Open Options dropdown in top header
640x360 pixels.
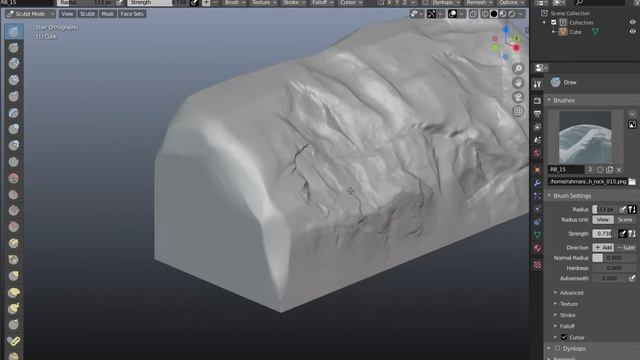pos(510,2)
